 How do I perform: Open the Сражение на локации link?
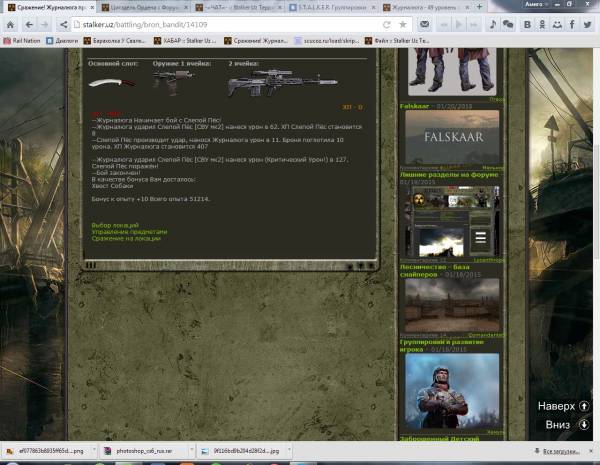[126, 238]
